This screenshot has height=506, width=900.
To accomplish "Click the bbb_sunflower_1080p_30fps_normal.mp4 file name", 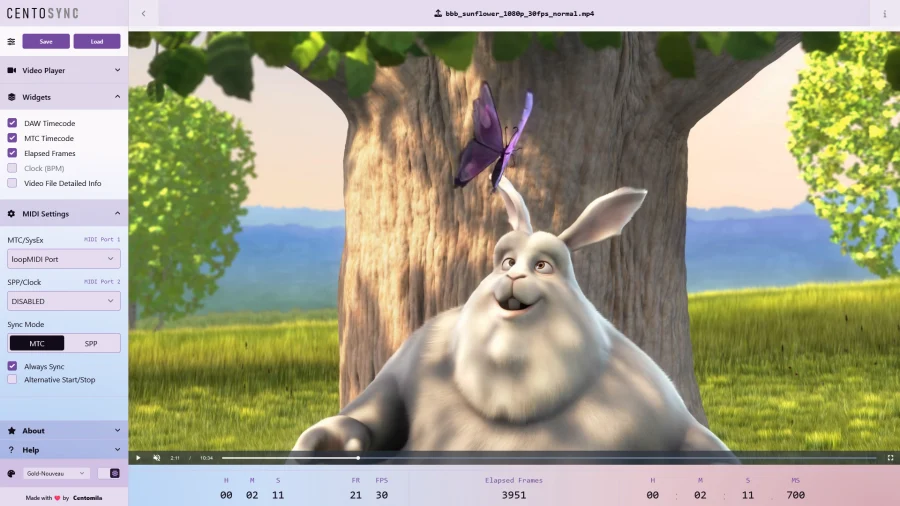I will pos(519,14).
